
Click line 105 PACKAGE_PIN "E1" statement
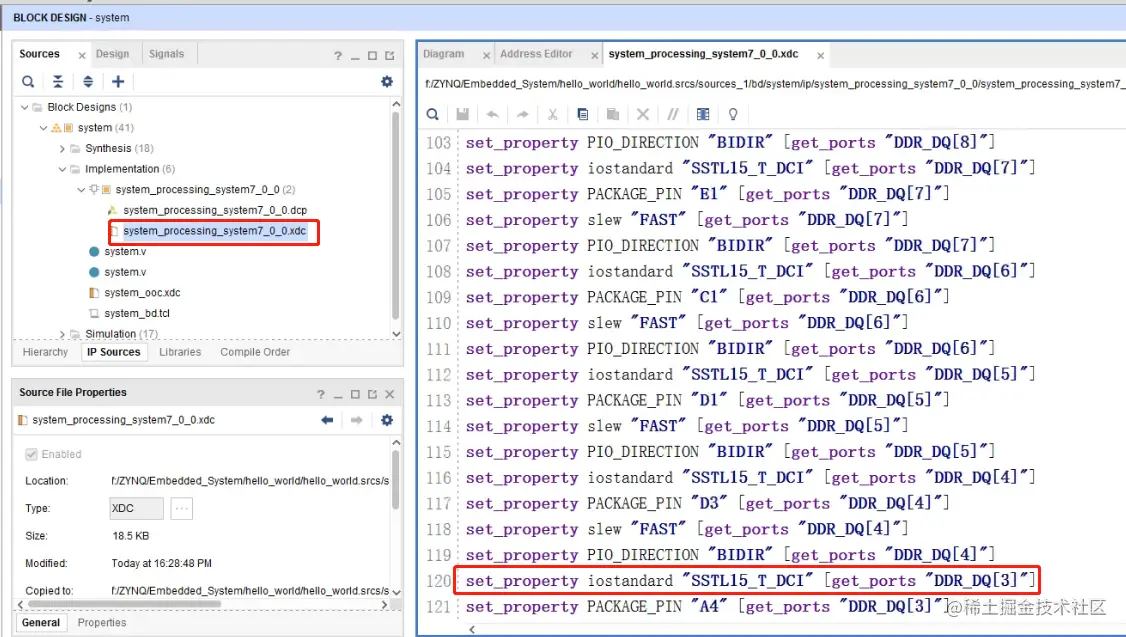707,194
